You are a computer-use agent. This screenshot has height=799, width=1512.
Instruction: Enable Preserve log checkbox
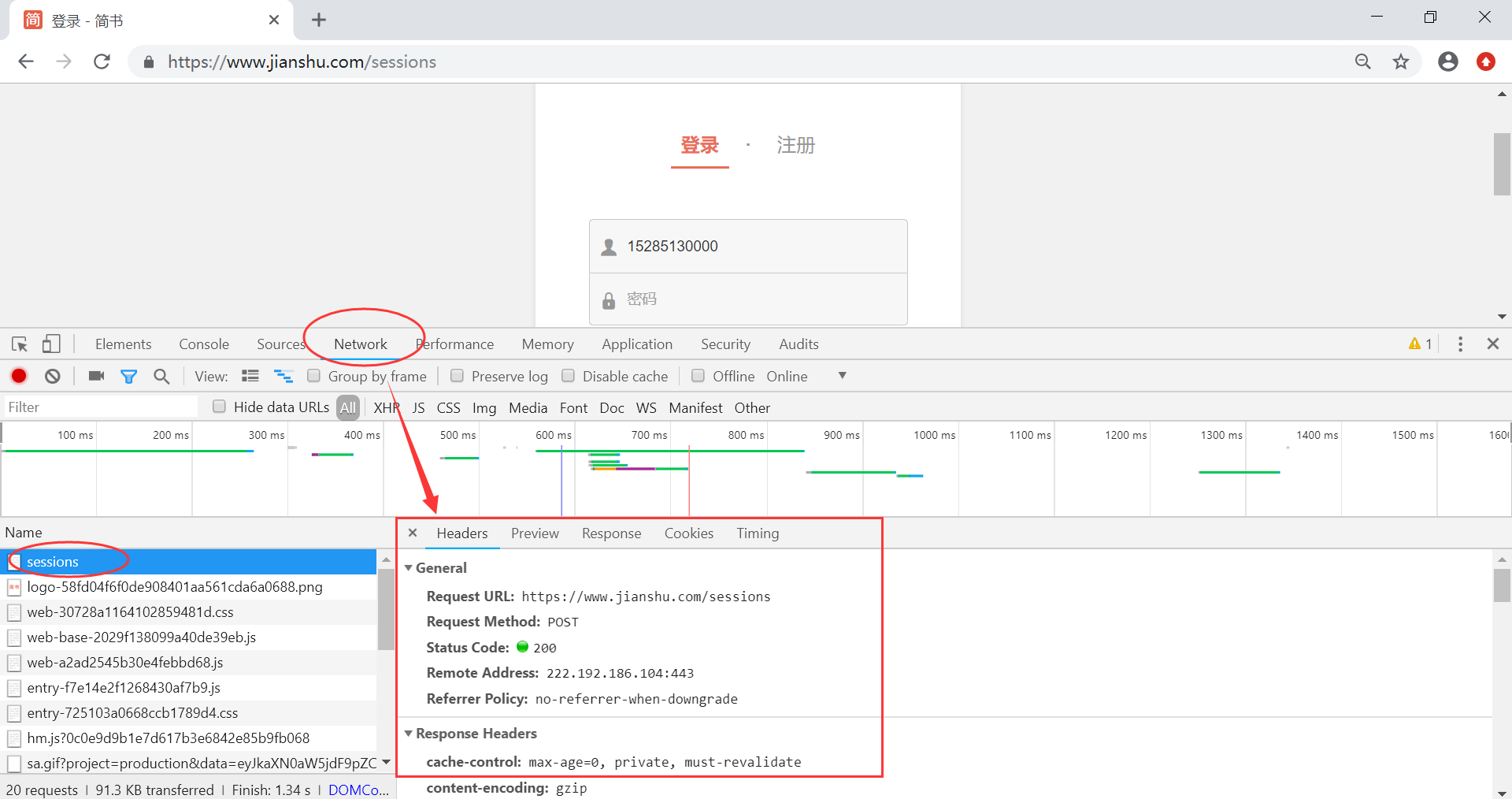[457, 376]
